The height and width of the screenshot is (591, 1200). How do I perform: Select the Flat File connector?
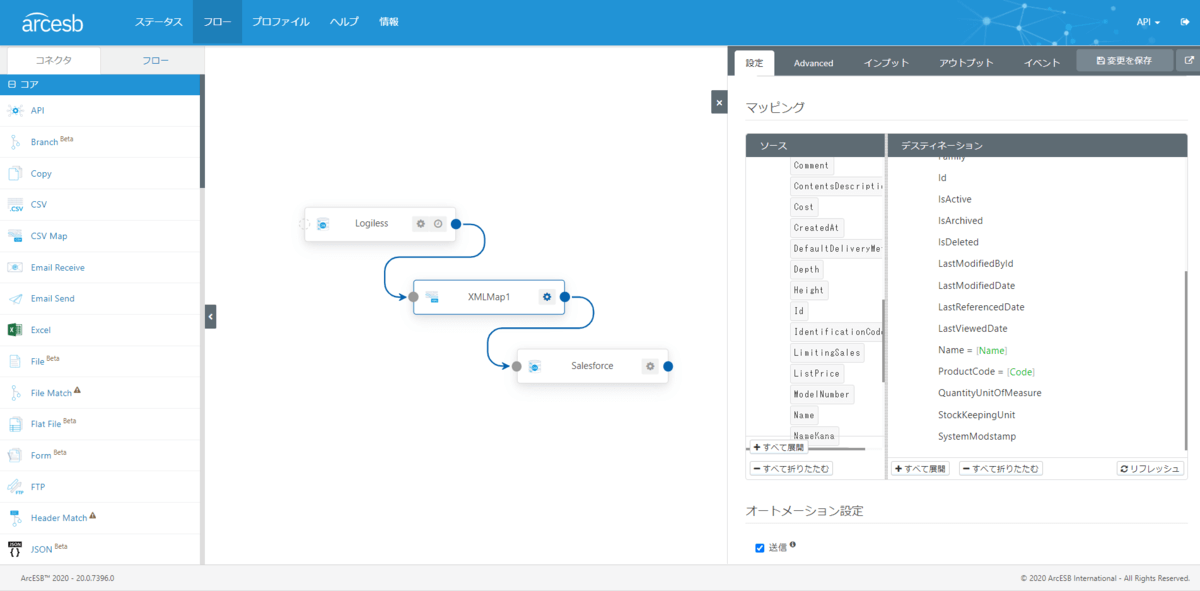point(100,423)
